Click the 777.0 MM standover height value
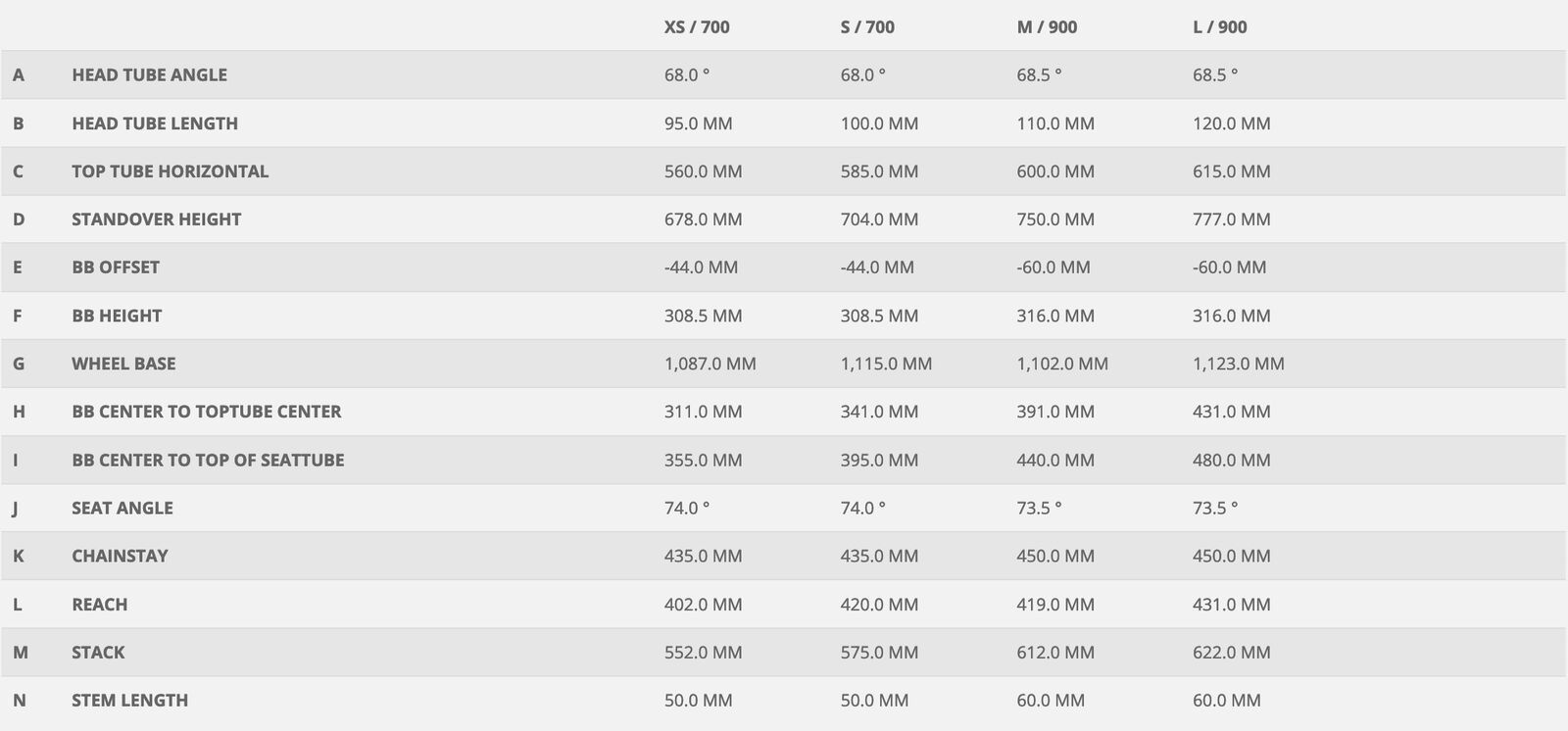1568x731 pixels. [1231, 219]
